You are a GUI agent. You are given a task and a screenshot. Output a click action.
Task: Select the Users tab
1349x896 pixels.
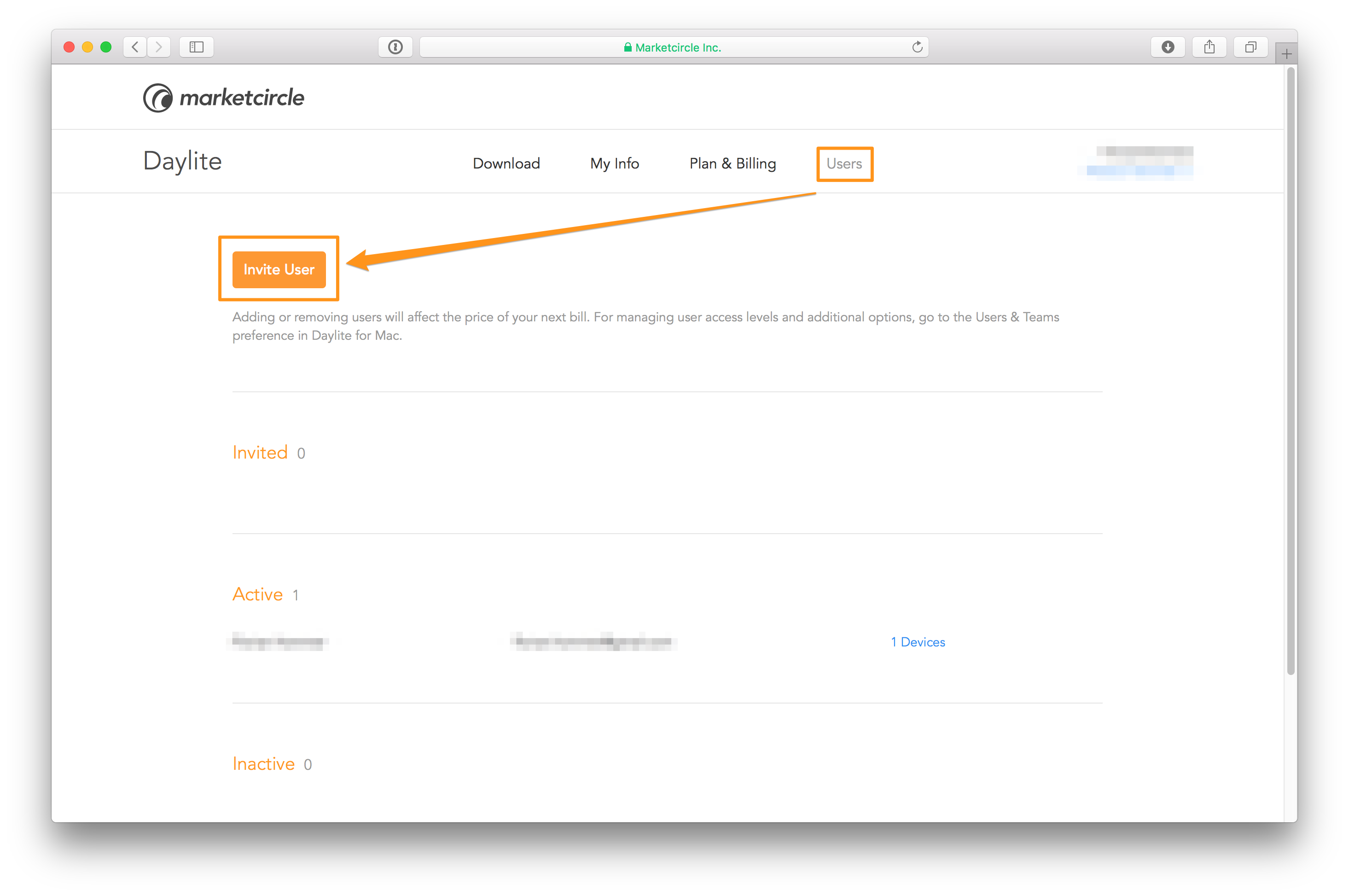tap(844, 163)
